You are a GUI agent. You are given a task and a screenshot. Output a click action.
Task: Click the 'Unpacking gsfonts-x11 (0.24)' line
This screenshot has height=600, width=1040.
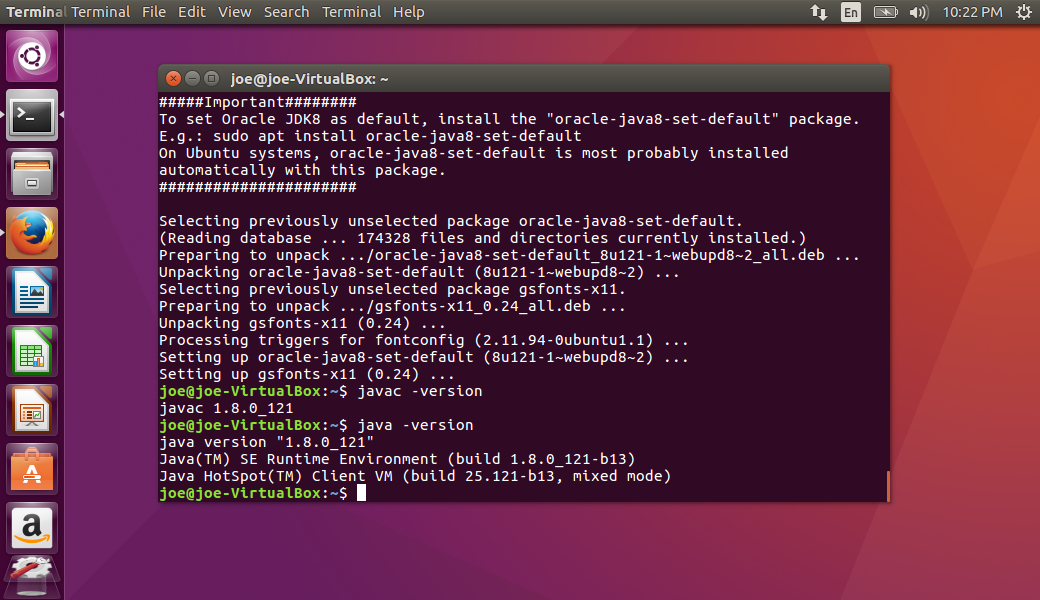coord(302,324)
